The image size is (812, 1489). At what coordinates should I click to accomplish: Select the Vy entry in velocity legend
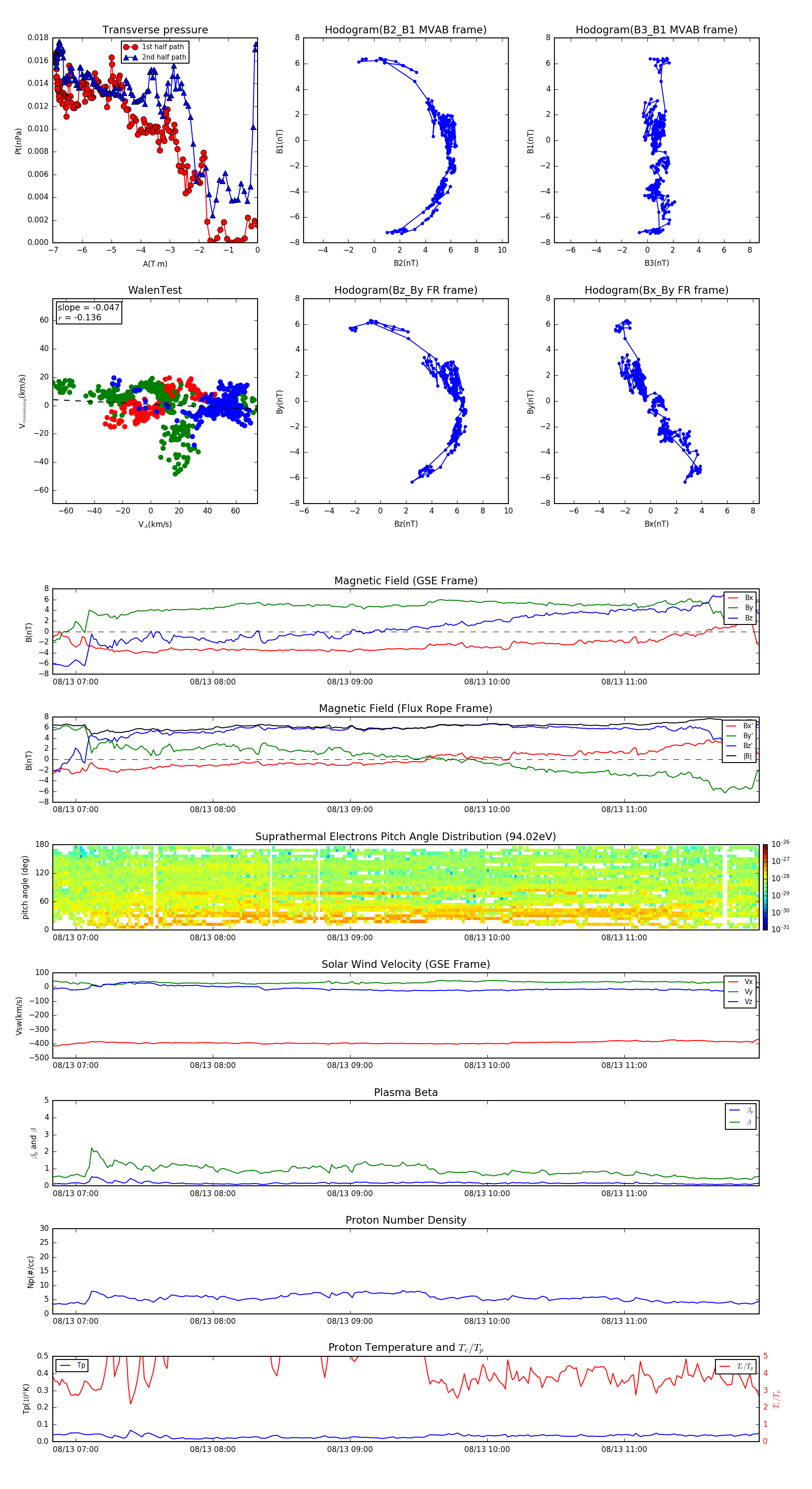point(740,991)
